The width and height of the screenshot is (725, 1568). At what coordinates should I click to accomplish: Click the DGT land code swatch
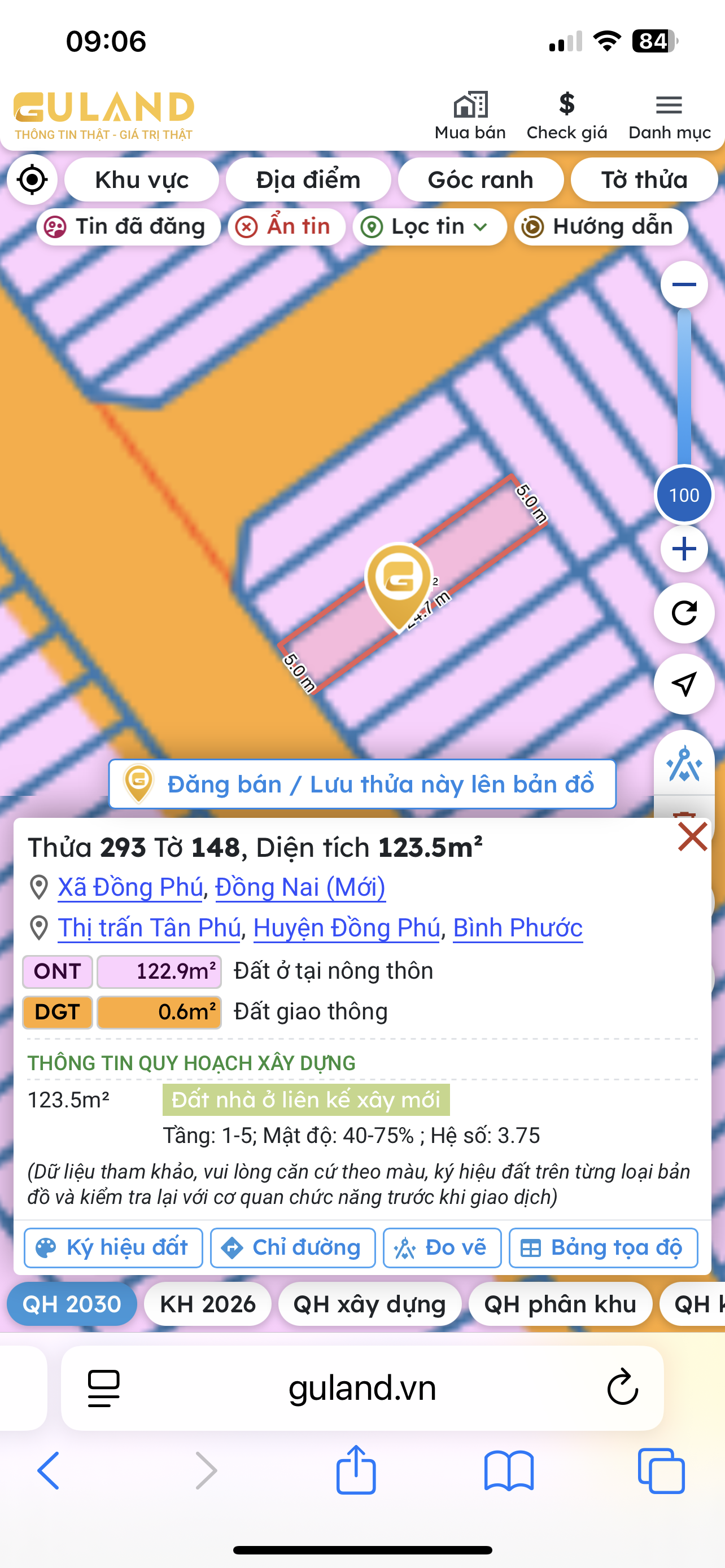click(x=57, y=1012)
